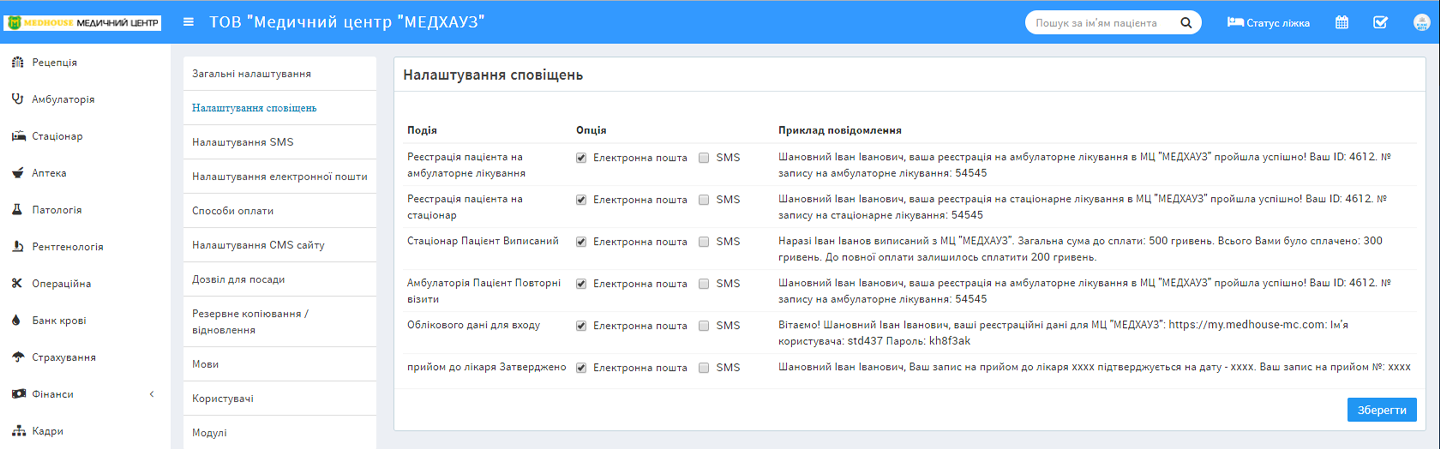Open Аптека pharmacy sidebar icon
This screenshot has width=1440, height=449.
point(17,173)
